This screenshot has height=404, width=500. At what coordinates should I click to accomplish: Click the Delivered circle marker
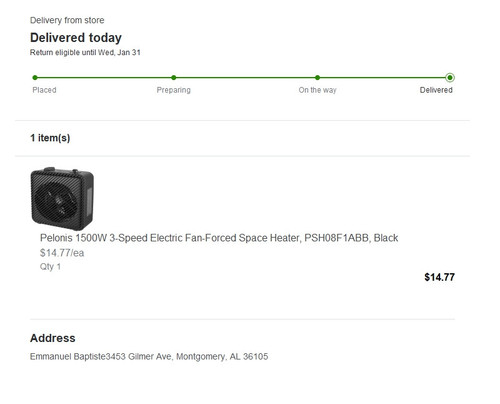pyautogui.click(x=450, y=78)
